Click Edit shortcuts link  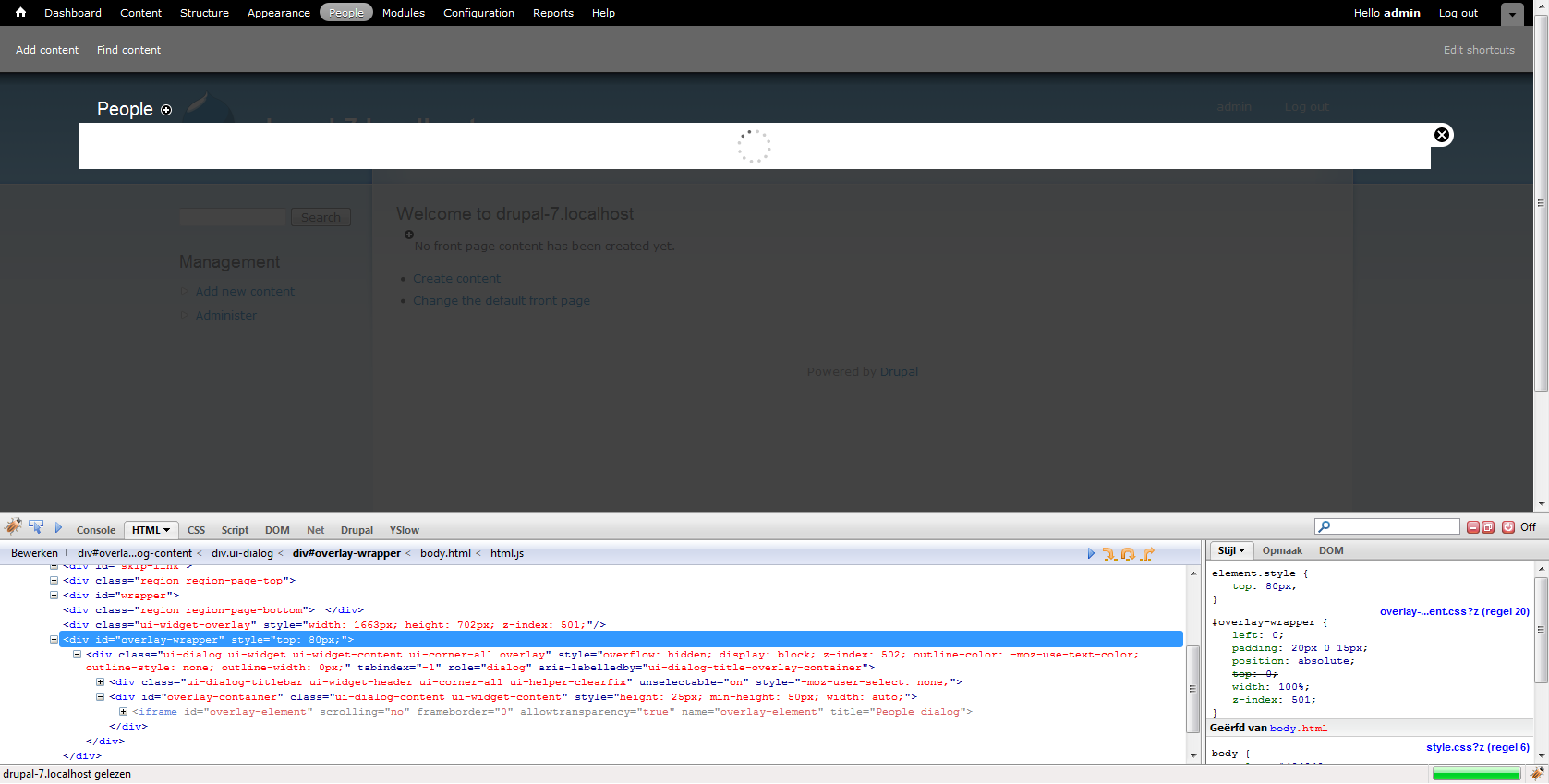1479,50
